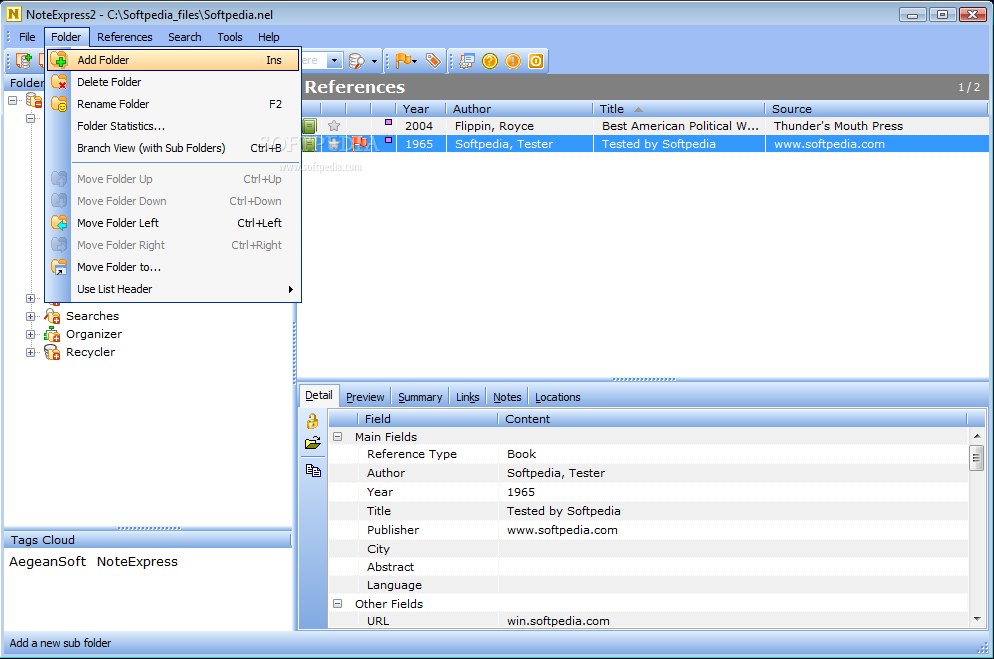The image size is (994, 659).
Task: Expand the Recycler tree node
Action: (x=30, y=352)
